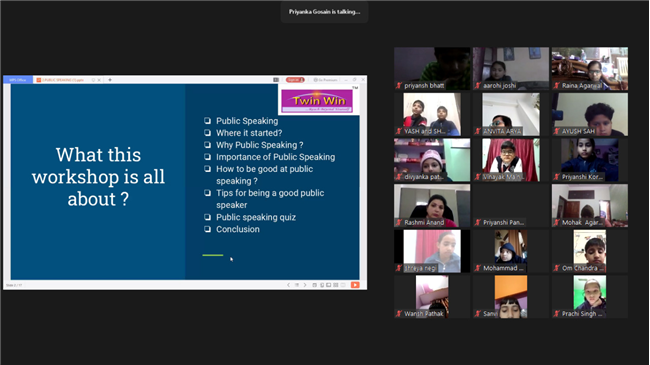Click the 'Public Speaking' first bullet line
The height and width of the screenshot is (365, 650).
(247, 121)
